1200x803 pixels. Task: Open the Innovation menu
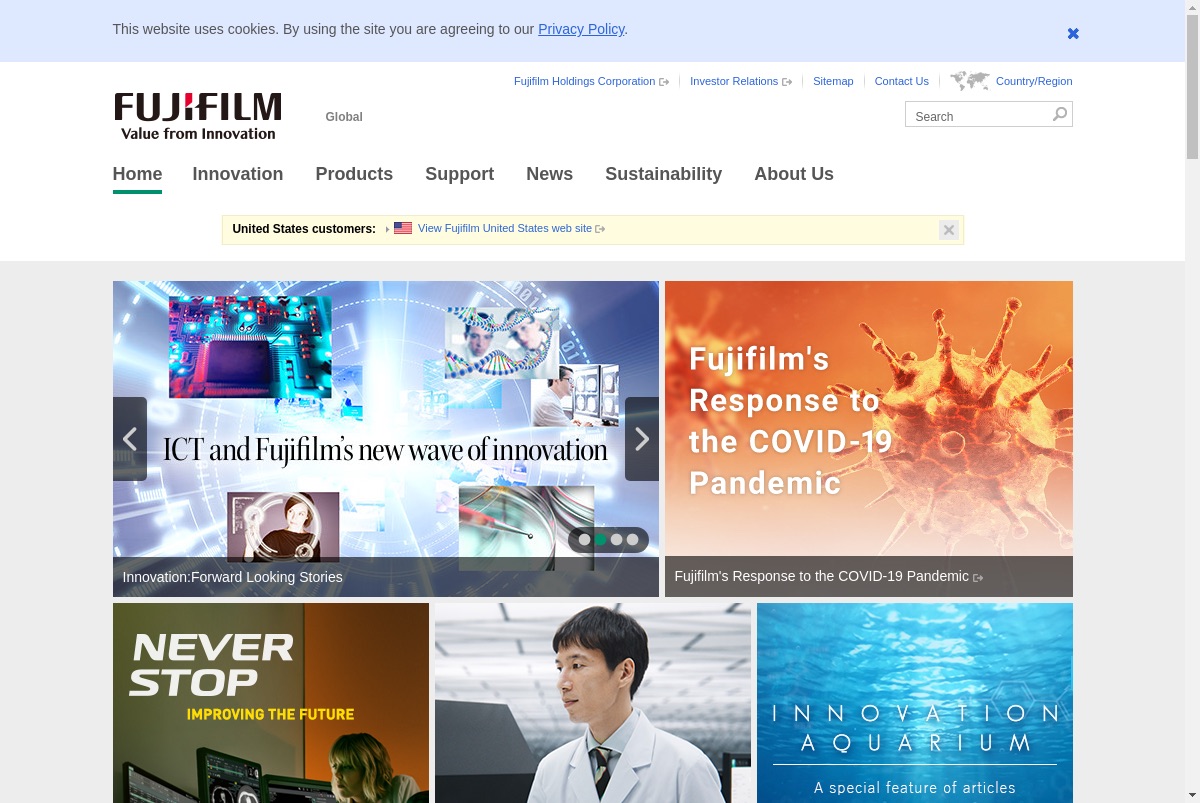point(238,174)
